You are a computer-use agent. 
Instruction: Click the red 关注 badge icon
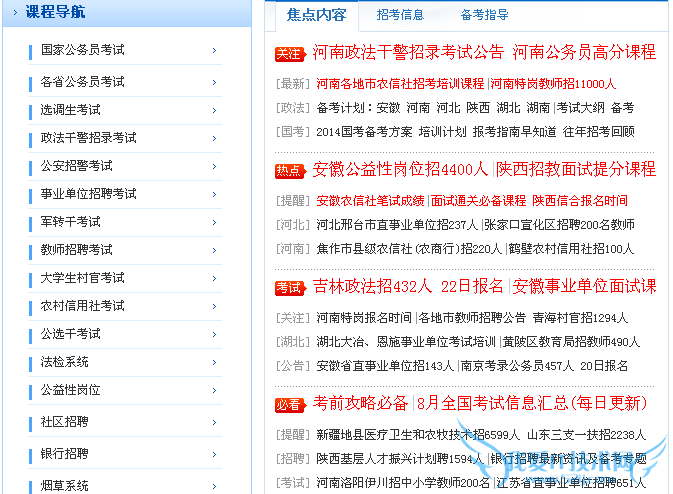(x=291, y=54)
